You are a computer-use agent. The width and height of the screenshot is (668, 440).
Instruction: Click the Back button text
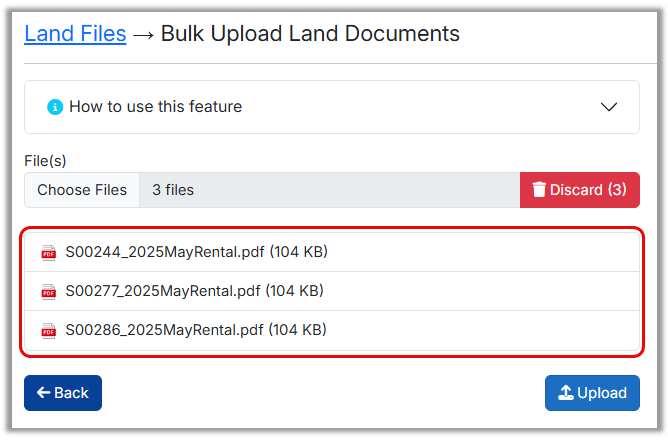[x=72, y=393]
